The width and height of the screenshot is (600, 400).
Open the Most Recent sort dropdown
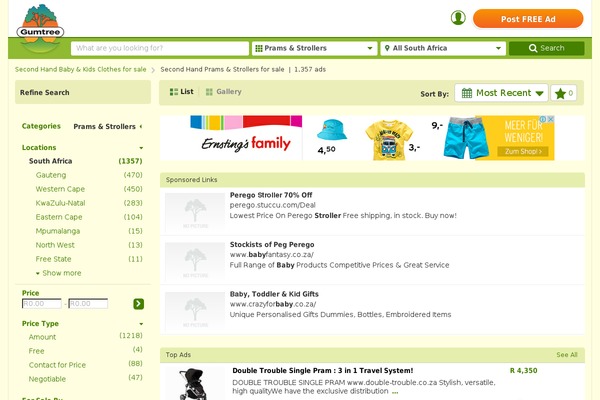501,93
